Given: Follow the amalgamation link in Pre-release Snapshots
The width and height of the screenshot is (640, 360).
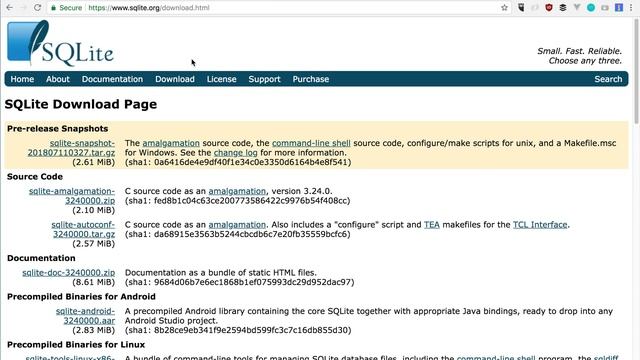Looking at the screenshot, I should click(171, 143).
